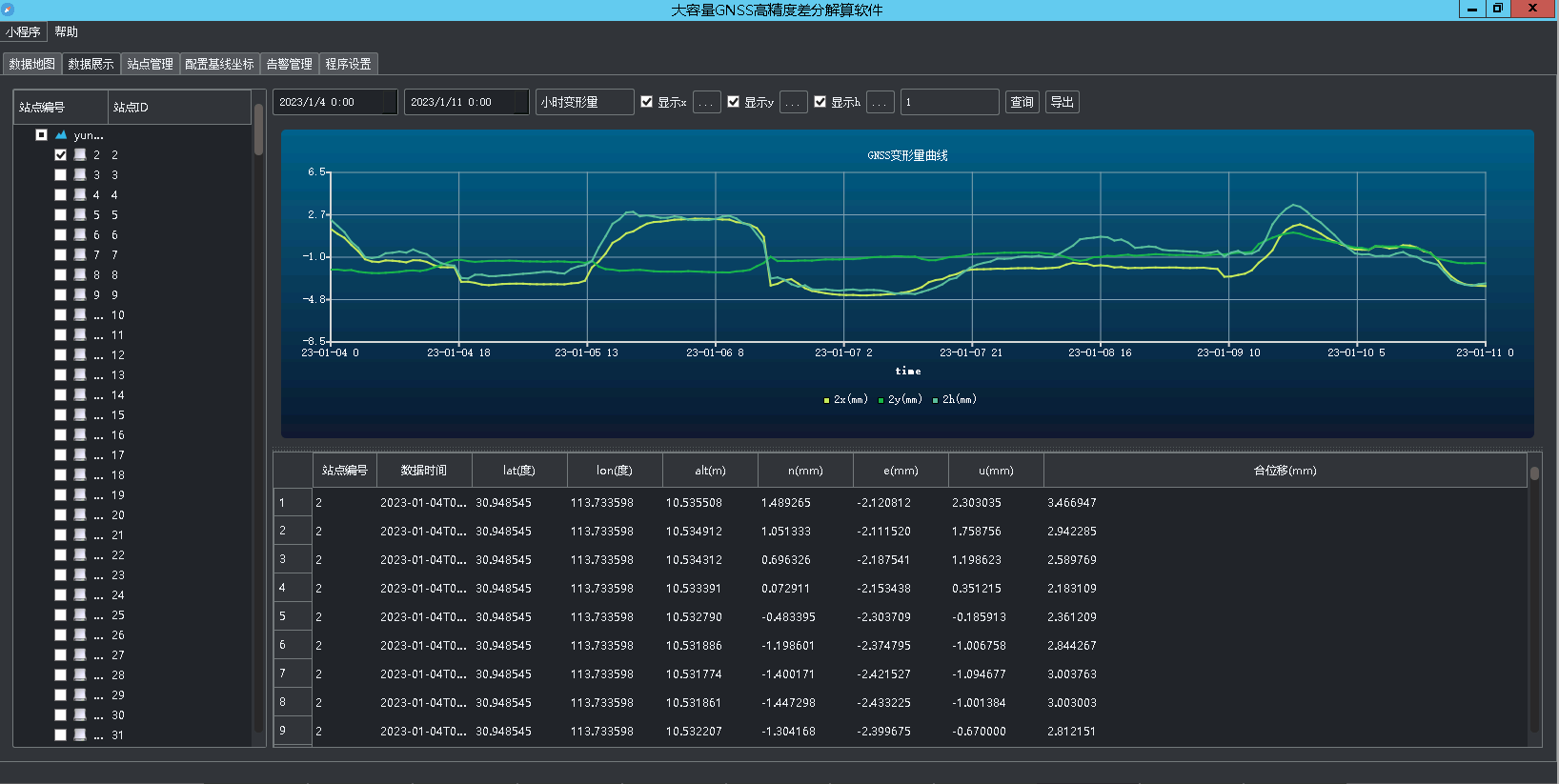Click the device icon for station 5
Screen dimensions: 1559x784
point(80,214)
